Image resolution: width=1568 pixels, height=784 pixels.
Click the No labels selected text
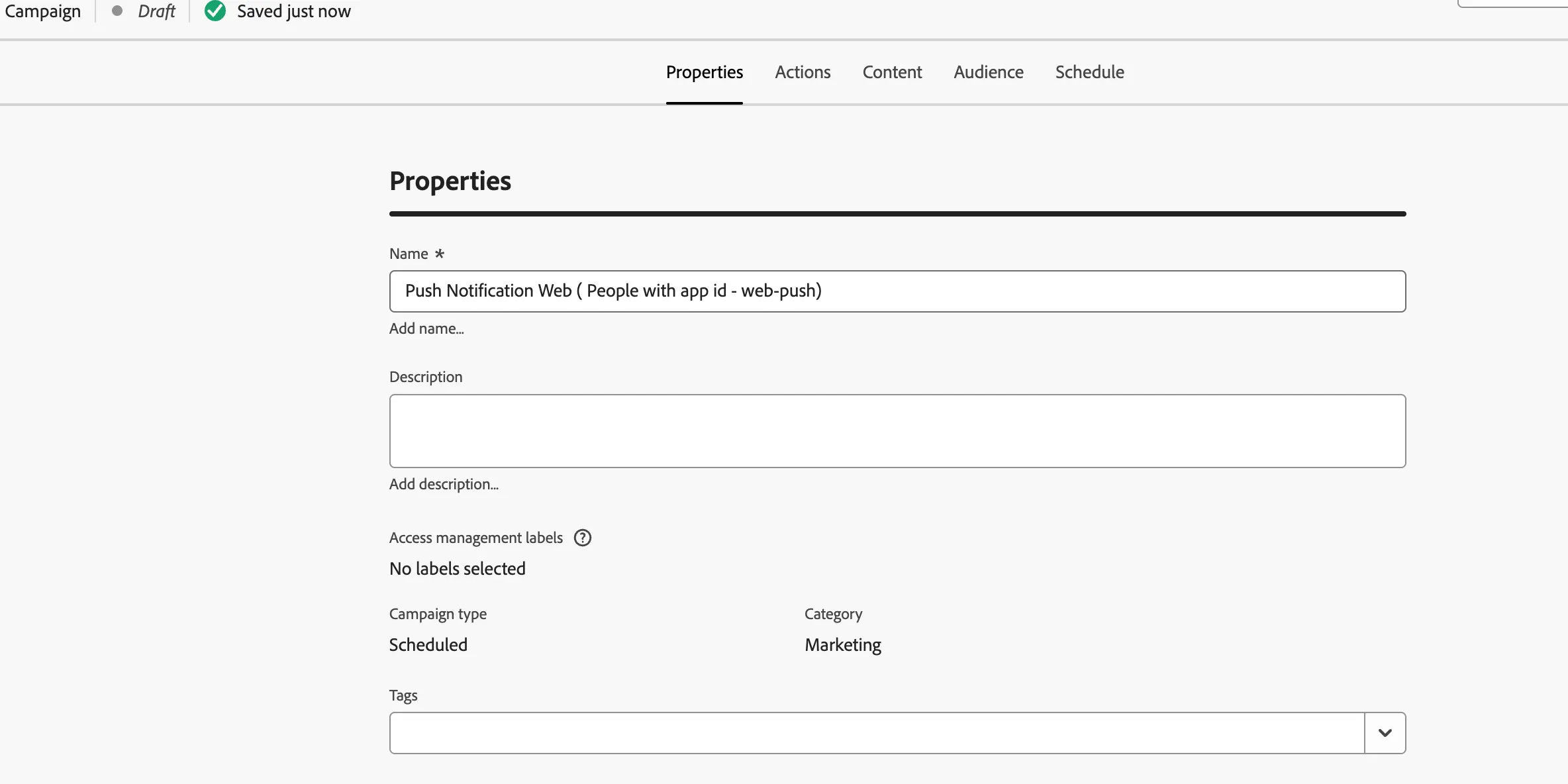point(458,569)
